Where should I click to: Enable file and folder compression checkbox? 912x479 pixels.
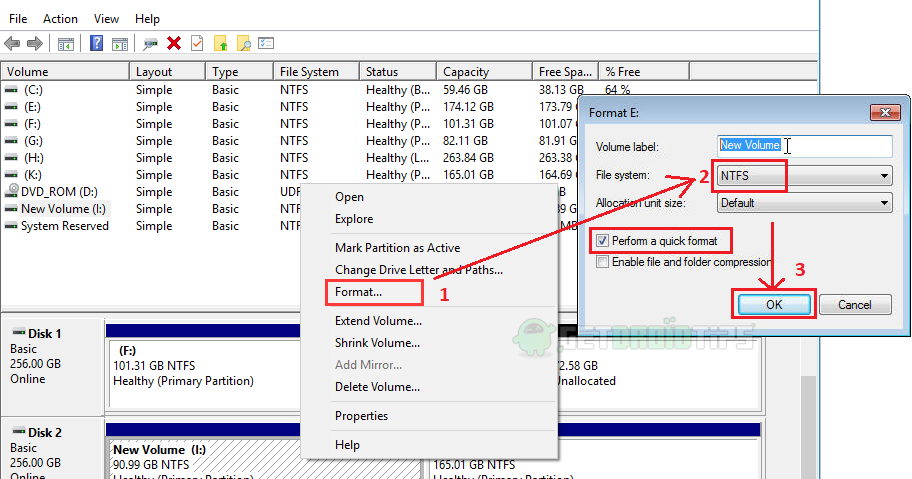click(602, 262)
